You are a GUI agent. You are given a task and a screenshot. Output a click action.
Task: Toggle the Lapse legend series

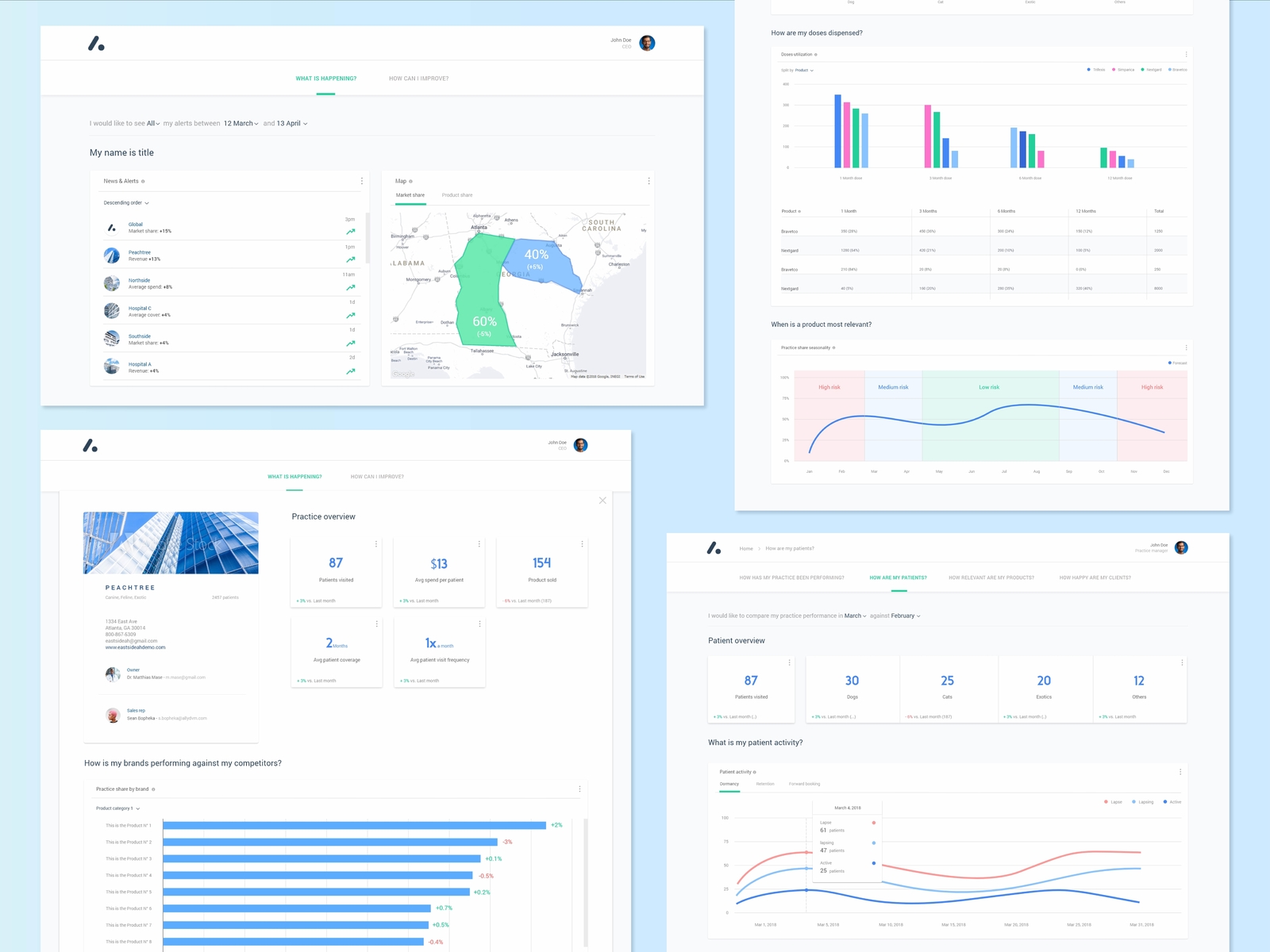1114,802
